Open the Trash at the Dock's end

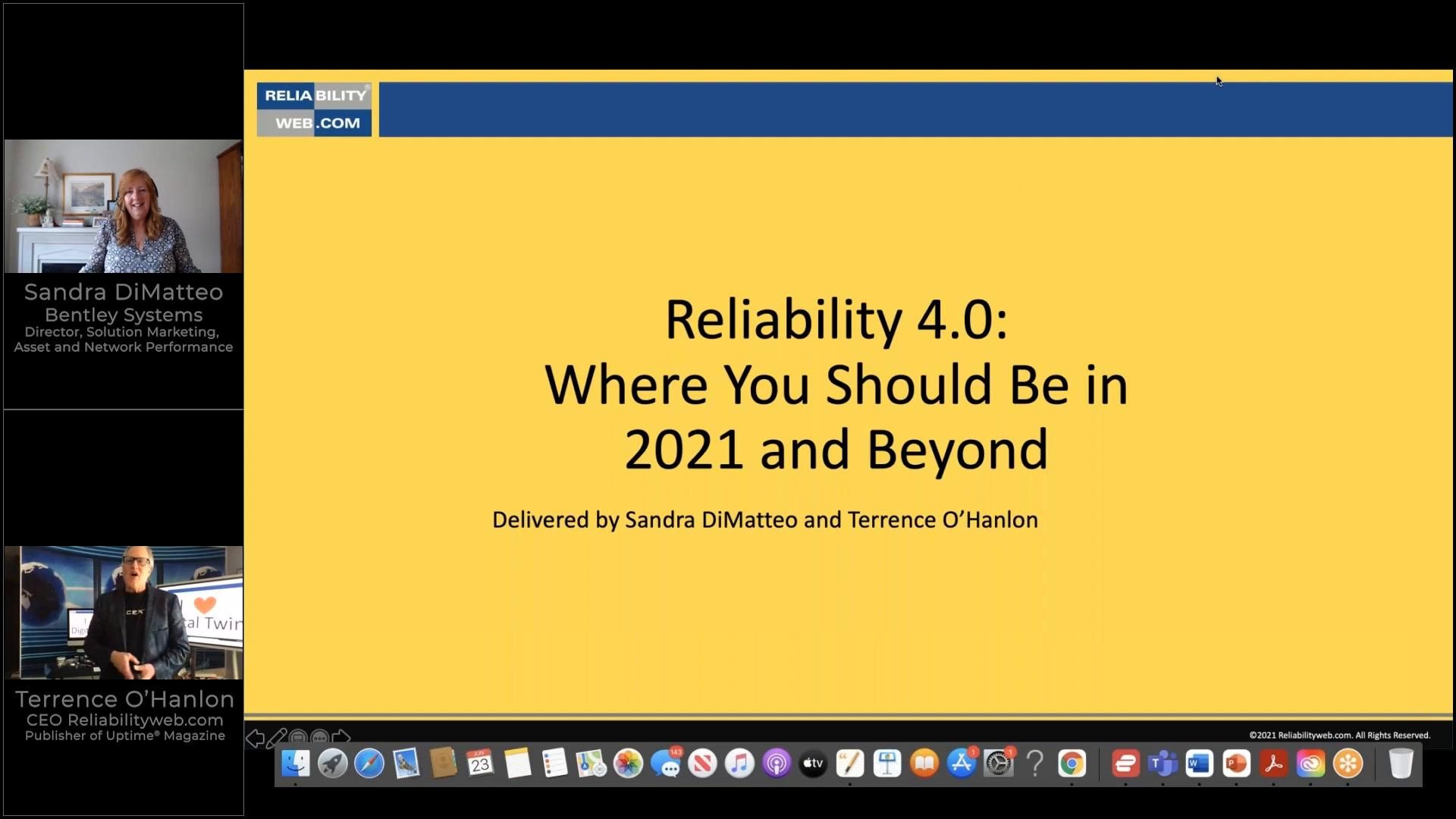coord(1401,764)
